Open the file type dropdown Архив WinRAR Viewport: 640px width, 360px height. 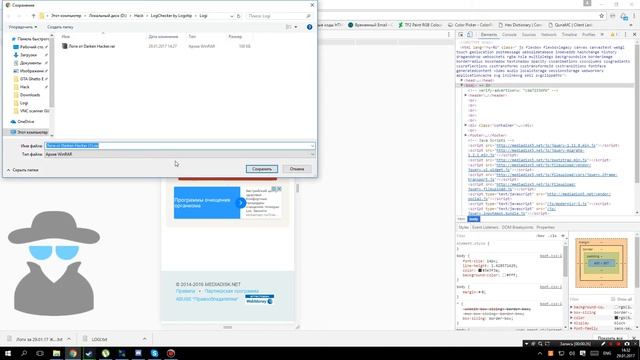pyautogui.click(x=179, y=154)
